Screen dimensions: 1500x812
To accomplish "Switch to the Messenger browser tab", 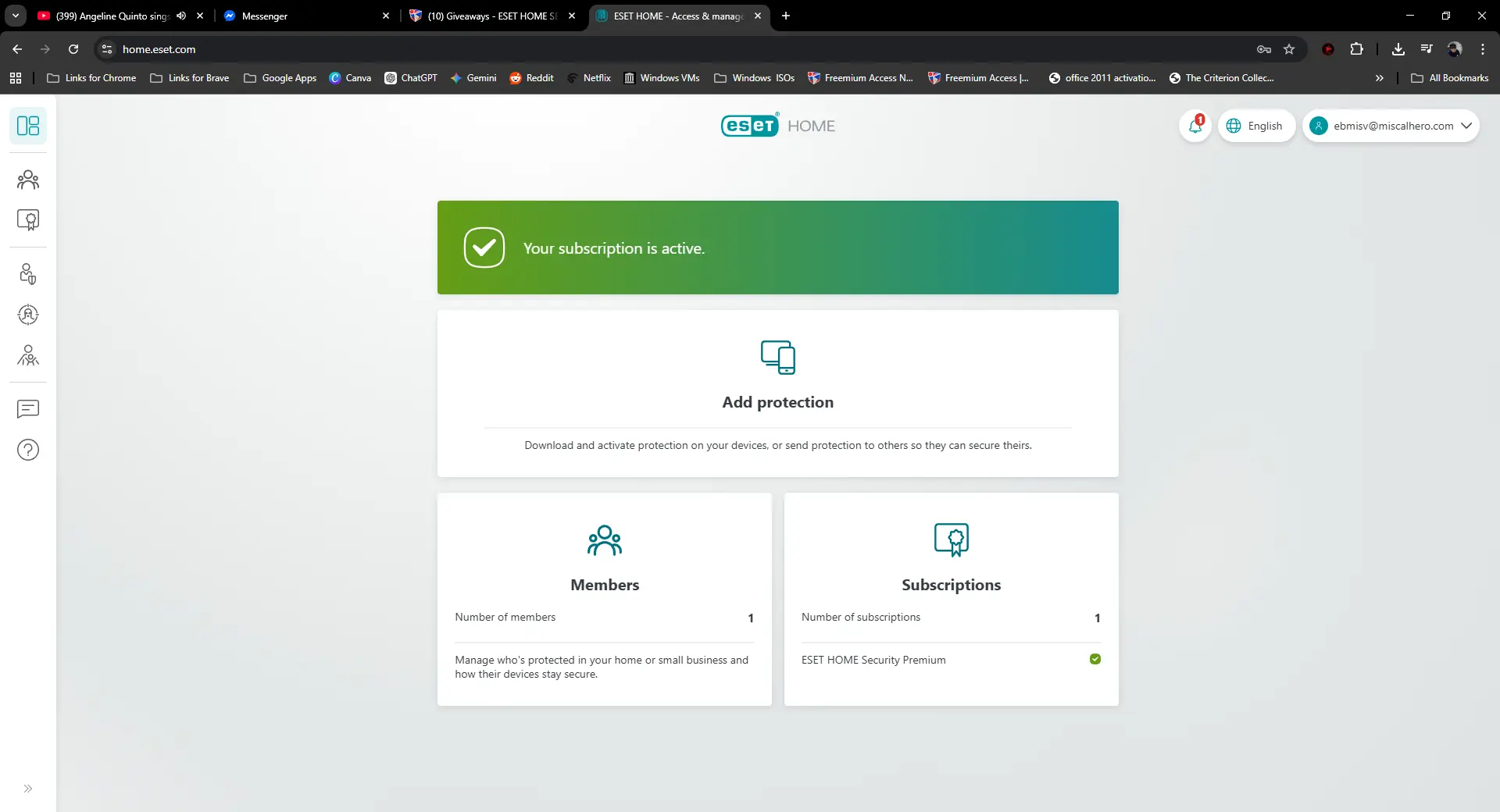I will click(x=307, y=16).
